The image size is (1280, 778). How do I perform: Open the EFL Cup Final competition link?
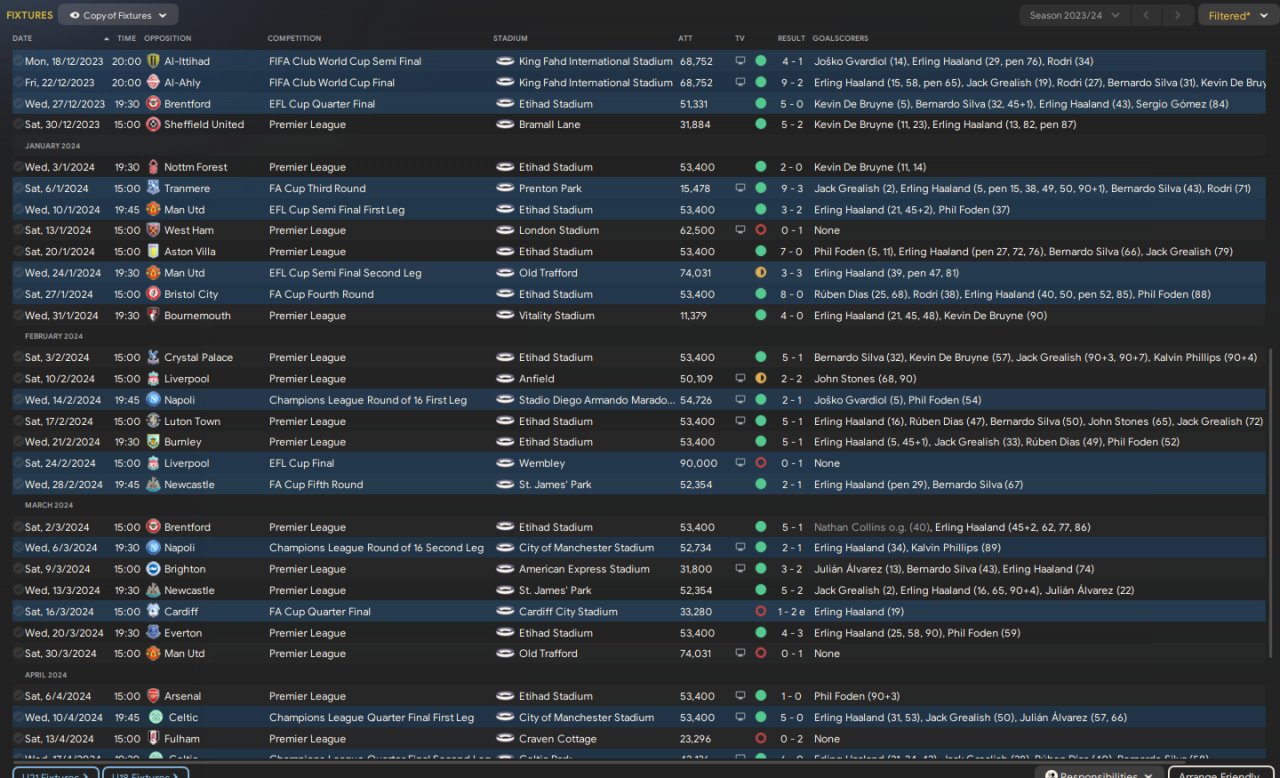tap(302, 463)
